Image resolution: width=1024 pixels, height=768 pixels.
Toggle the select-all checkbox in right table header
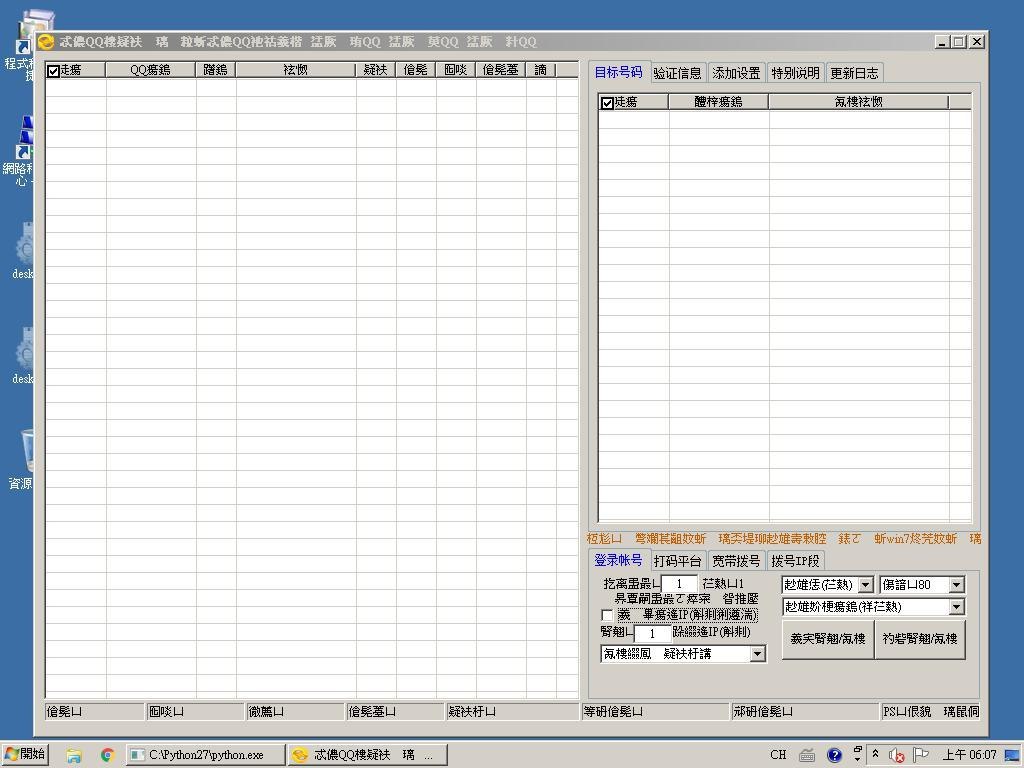[x=607, y=103]
